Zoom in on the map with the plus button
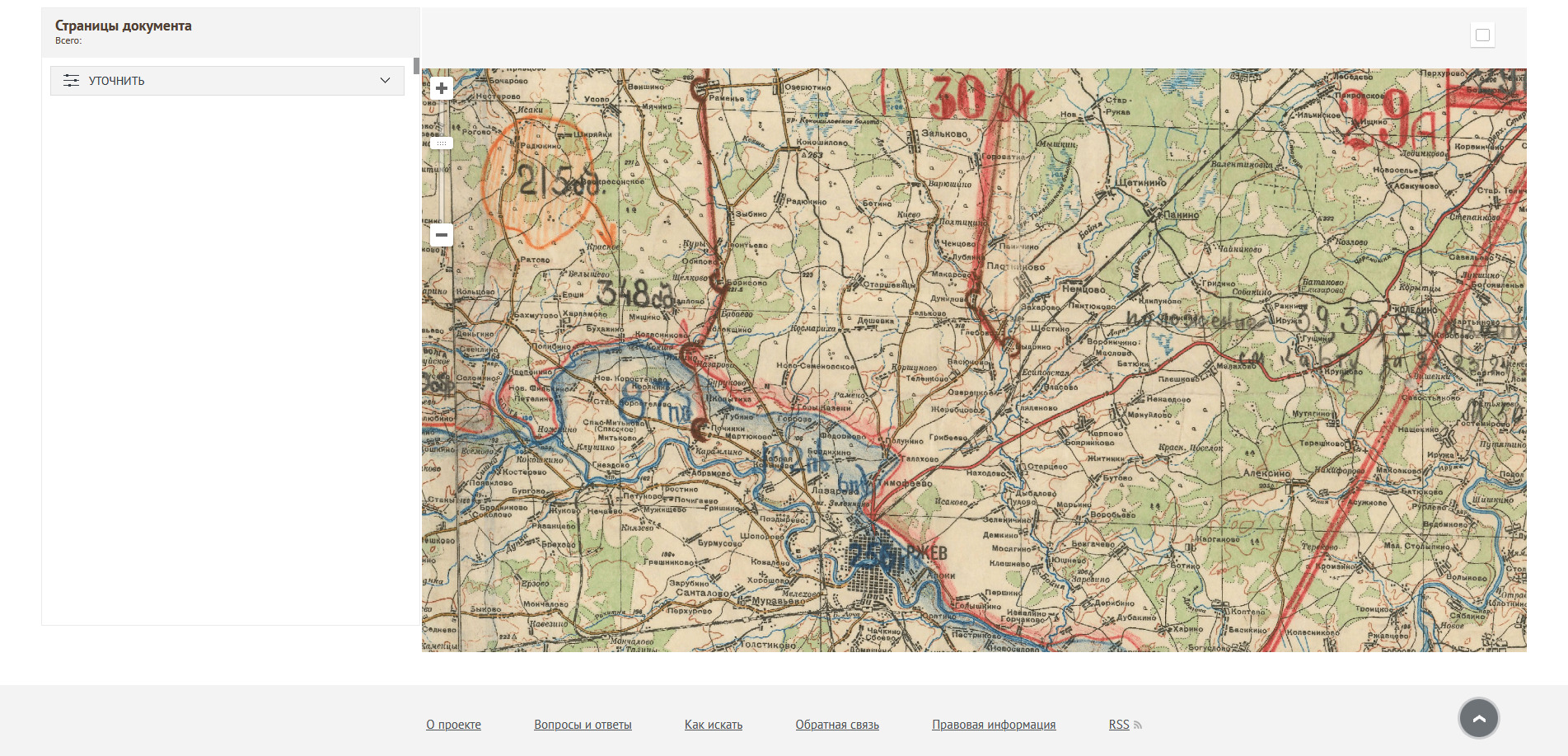This screenshot has width=1568, height=756. (442, 88)
